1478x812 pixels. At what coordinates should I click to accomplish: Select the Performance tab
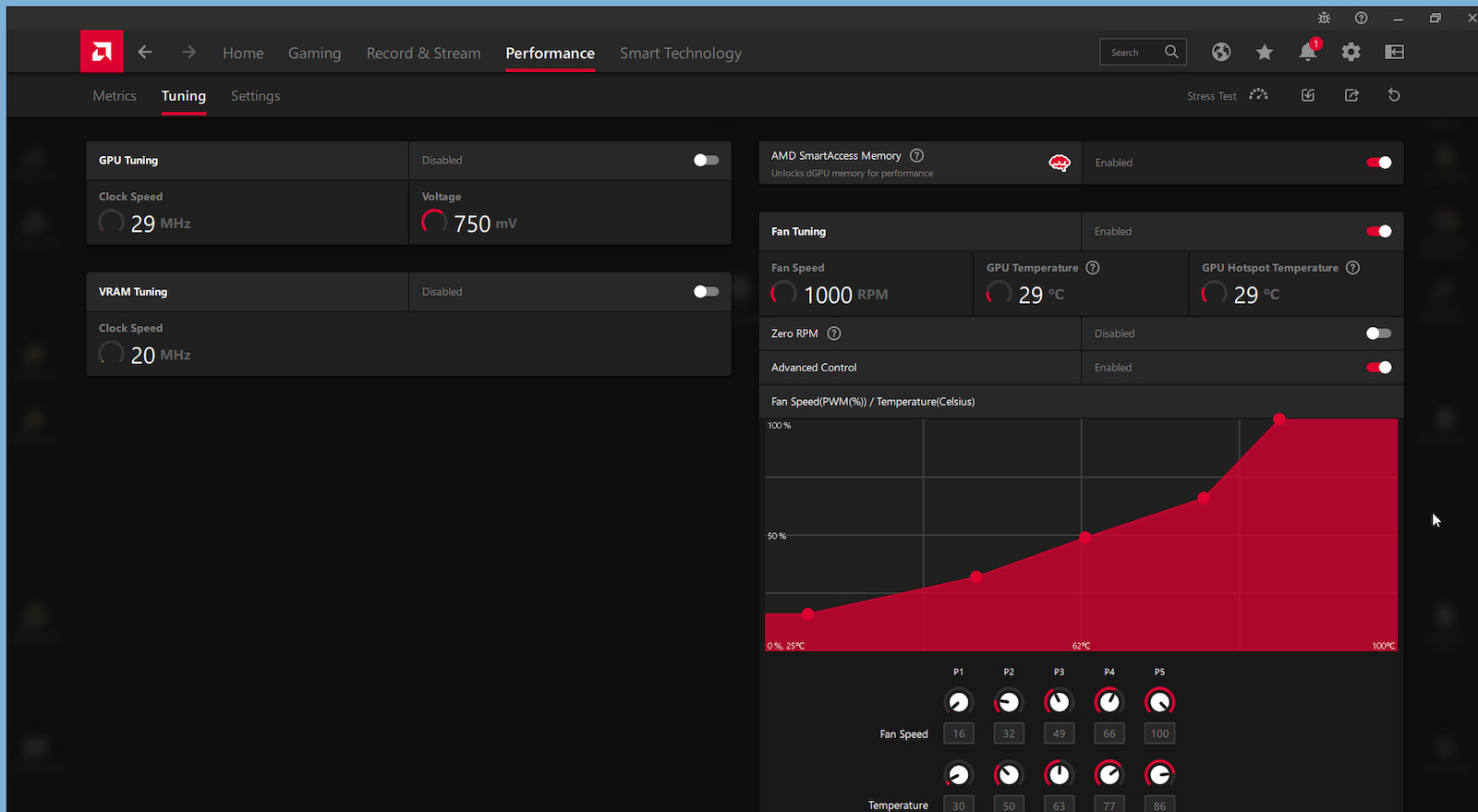[x=550, y=53]
